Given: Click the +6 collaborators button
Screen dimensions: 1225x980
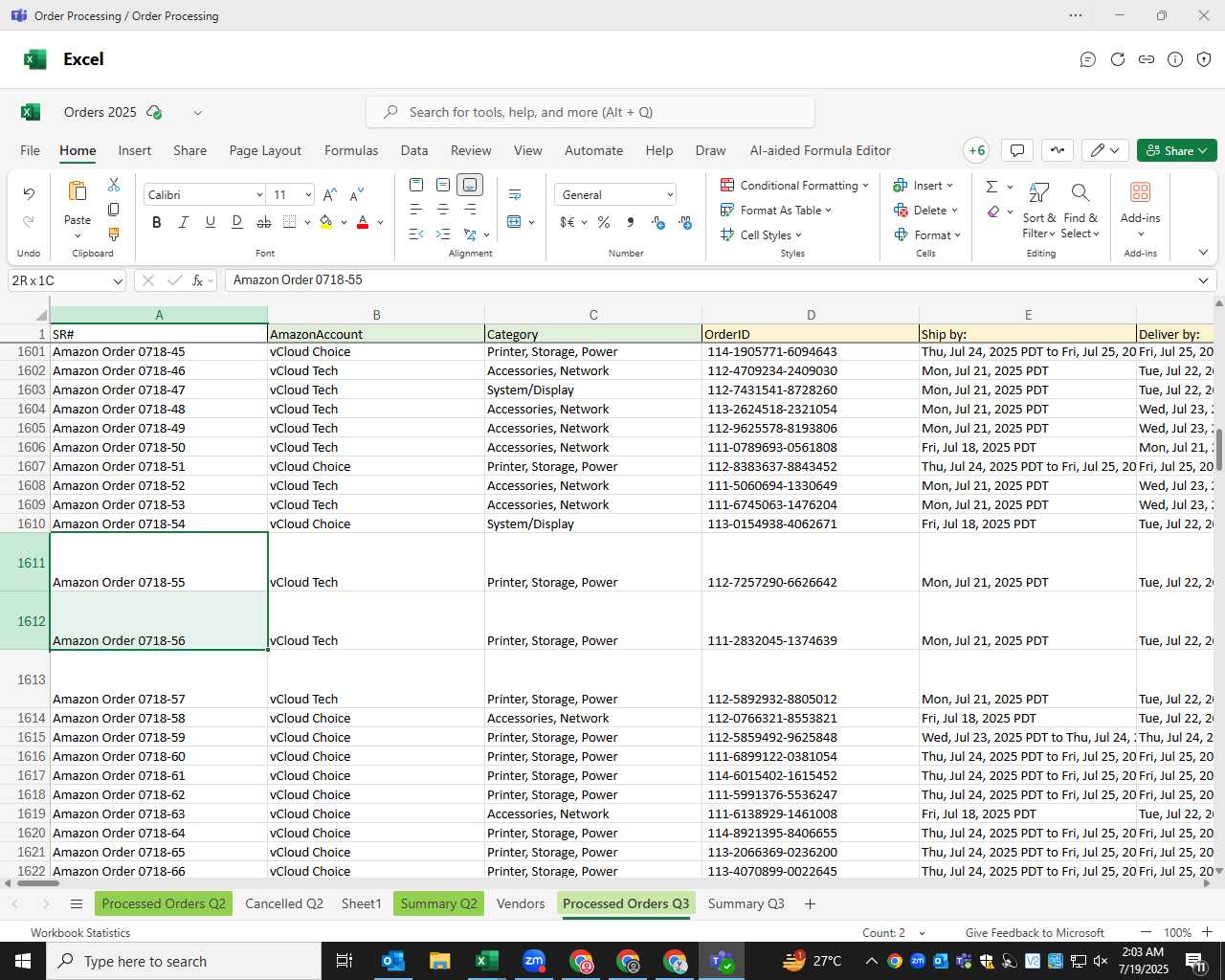Looking at the screenshot, I should pyautogui.click(x=977, y=150).
